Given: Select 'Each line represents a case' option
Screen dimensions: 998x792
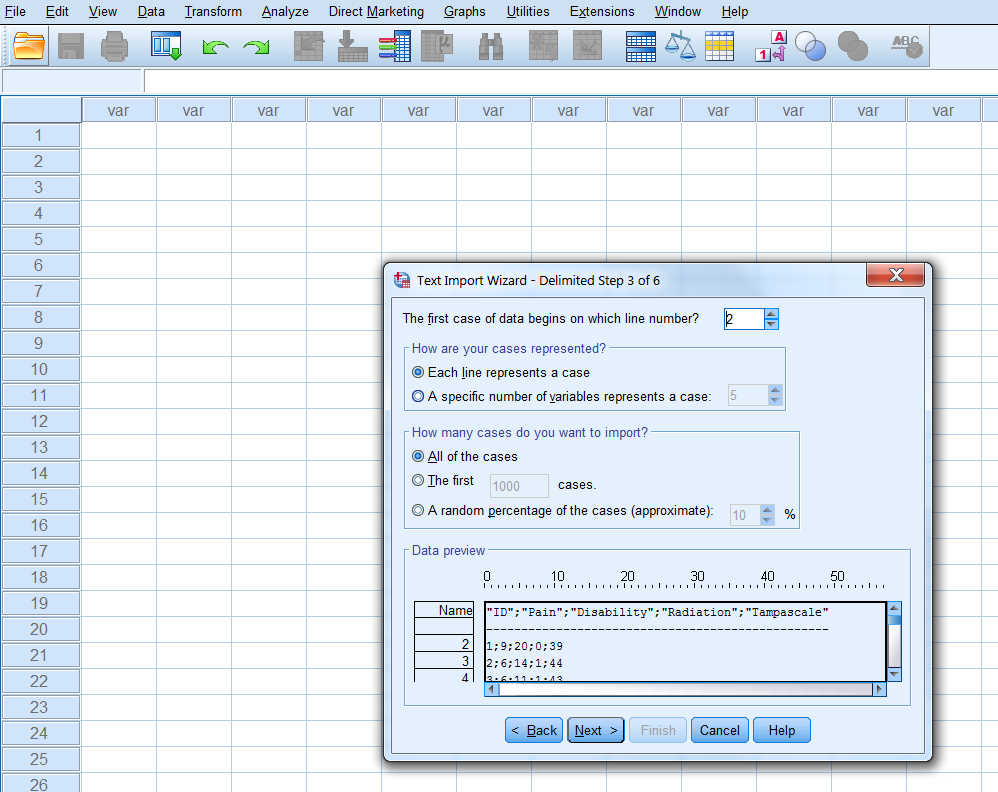Looking at the screenshot, I should point(418,372).
